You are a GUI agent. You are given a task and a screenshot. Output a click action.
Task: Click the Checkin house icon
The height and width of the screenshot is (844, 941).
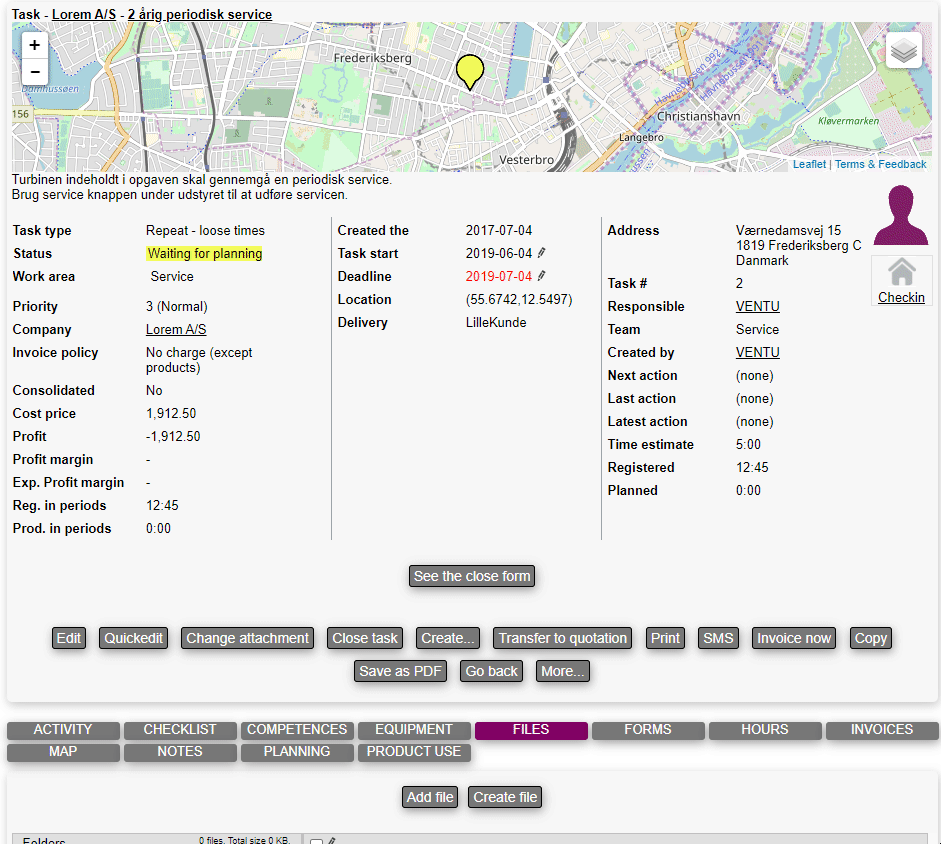pyautogui.click(x=901, y=272)
